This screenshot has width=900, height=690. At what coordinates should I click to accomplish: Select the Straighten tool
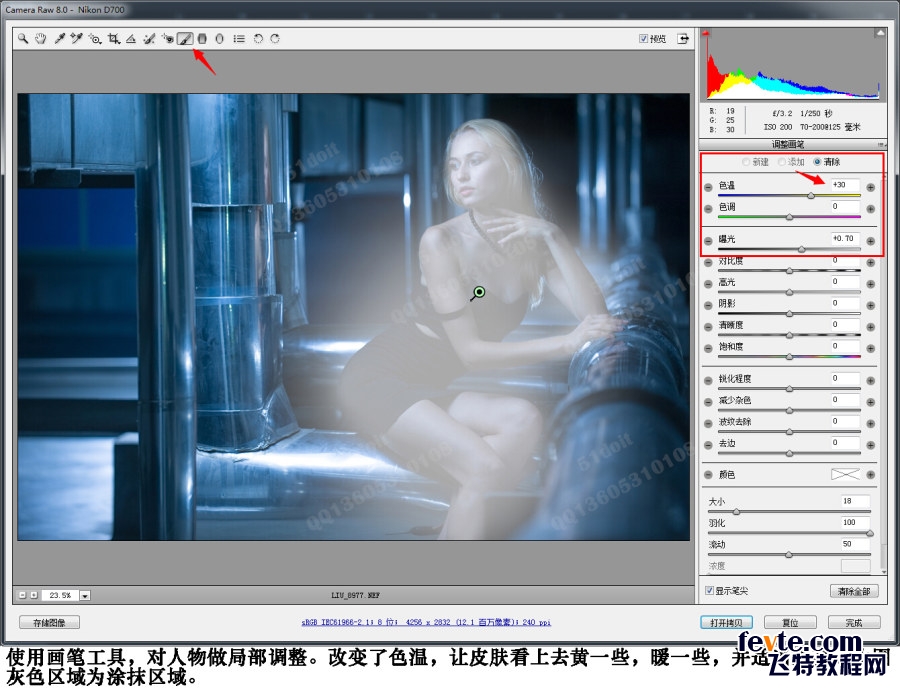(x=132, y=40)
